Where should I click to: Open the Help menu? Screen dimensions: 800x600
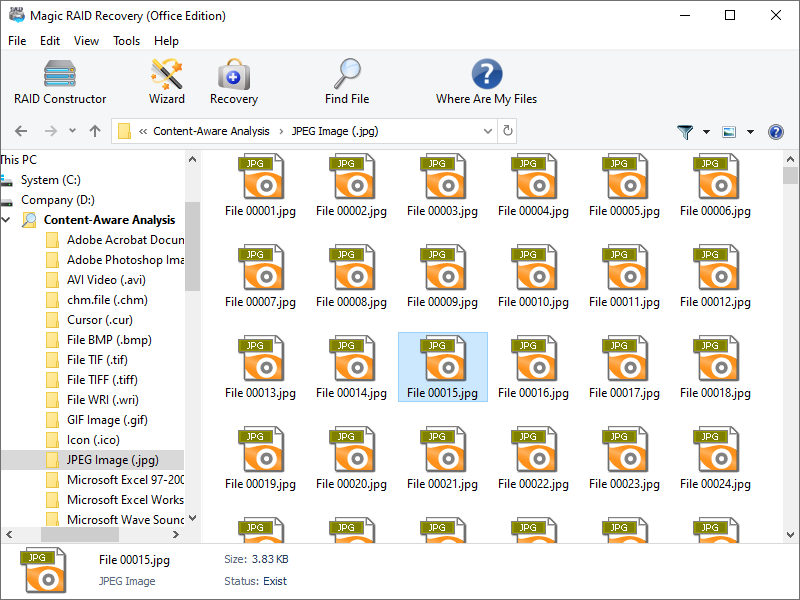pyautogui.click(x=166, y=41)
